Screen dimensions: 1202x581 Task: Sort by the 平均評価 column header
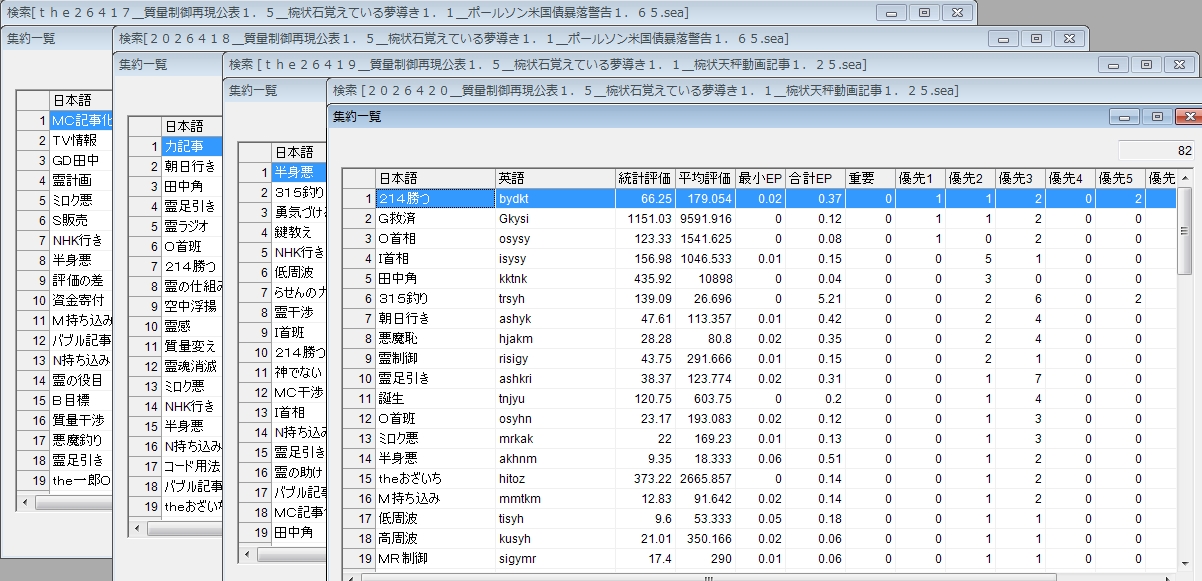704,178
